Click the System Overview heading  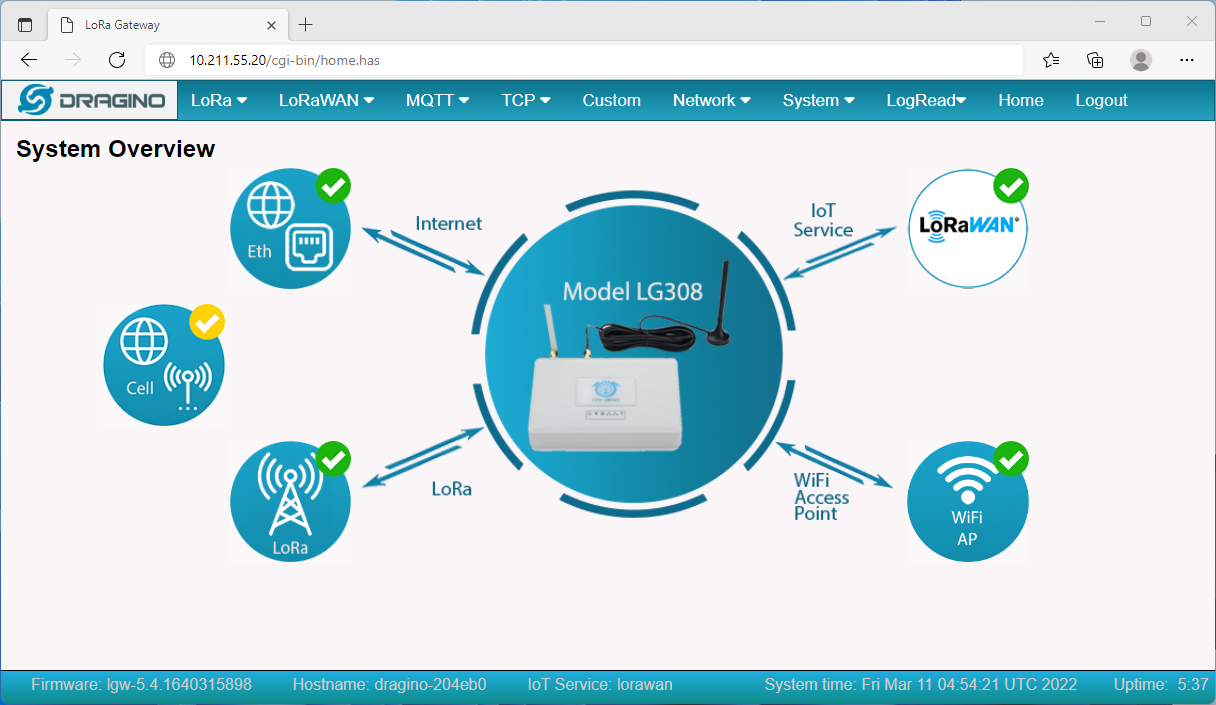pyautogui.click(x=116, y=149)
